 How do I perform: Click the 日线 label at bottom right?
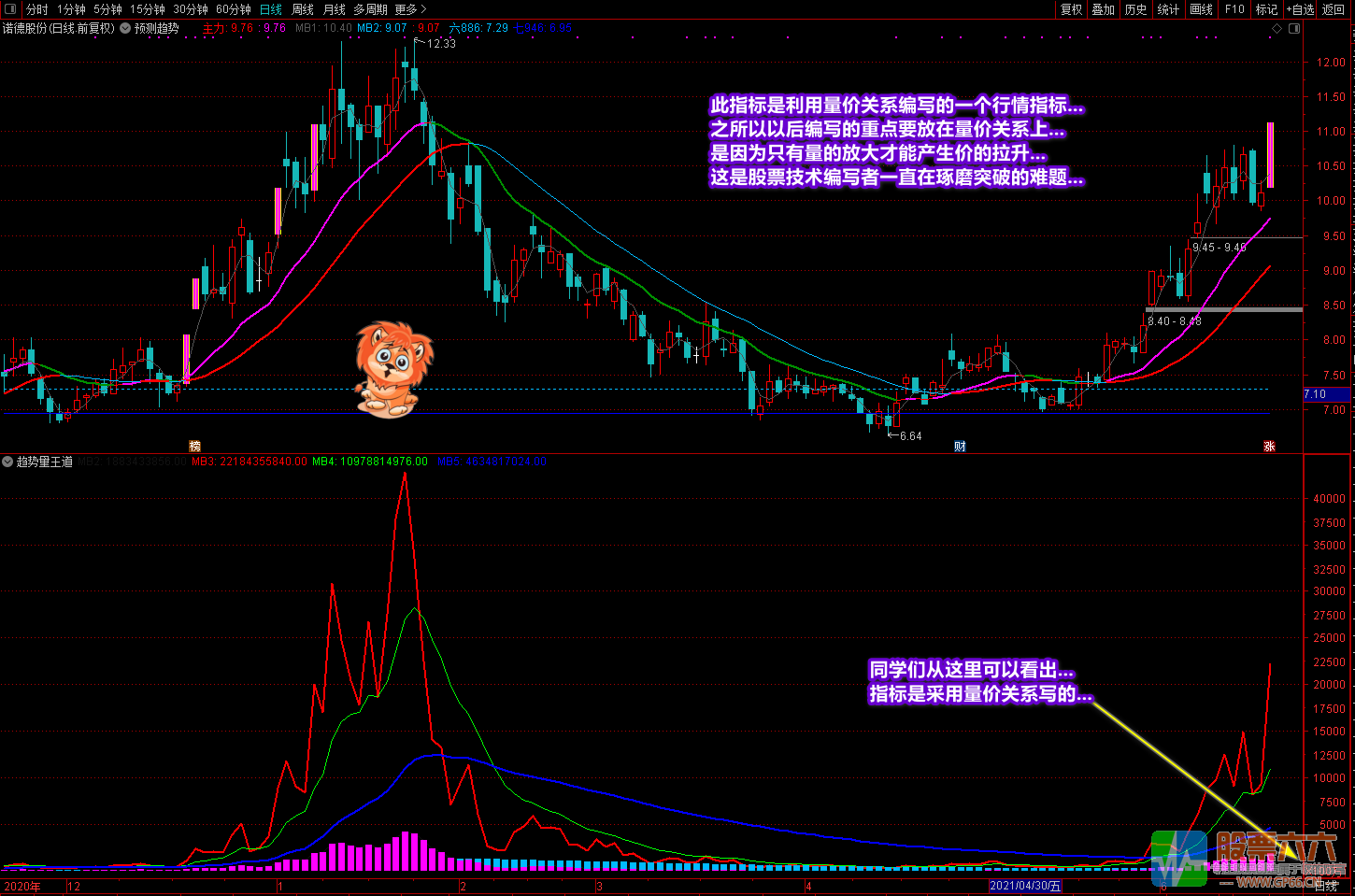[1326, 886]
